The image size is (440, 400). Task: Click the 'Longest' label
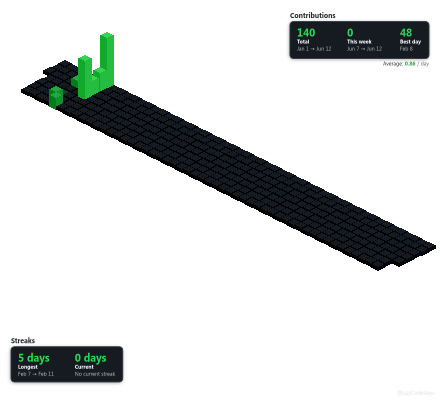point(28,367)
